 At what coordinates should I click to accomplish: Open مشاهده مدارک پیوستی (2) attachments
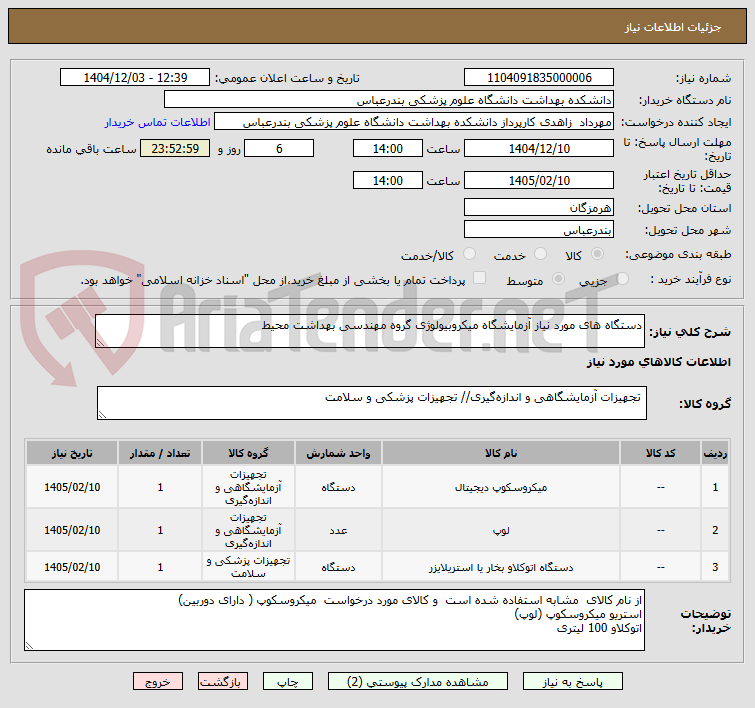coord(417,682)
